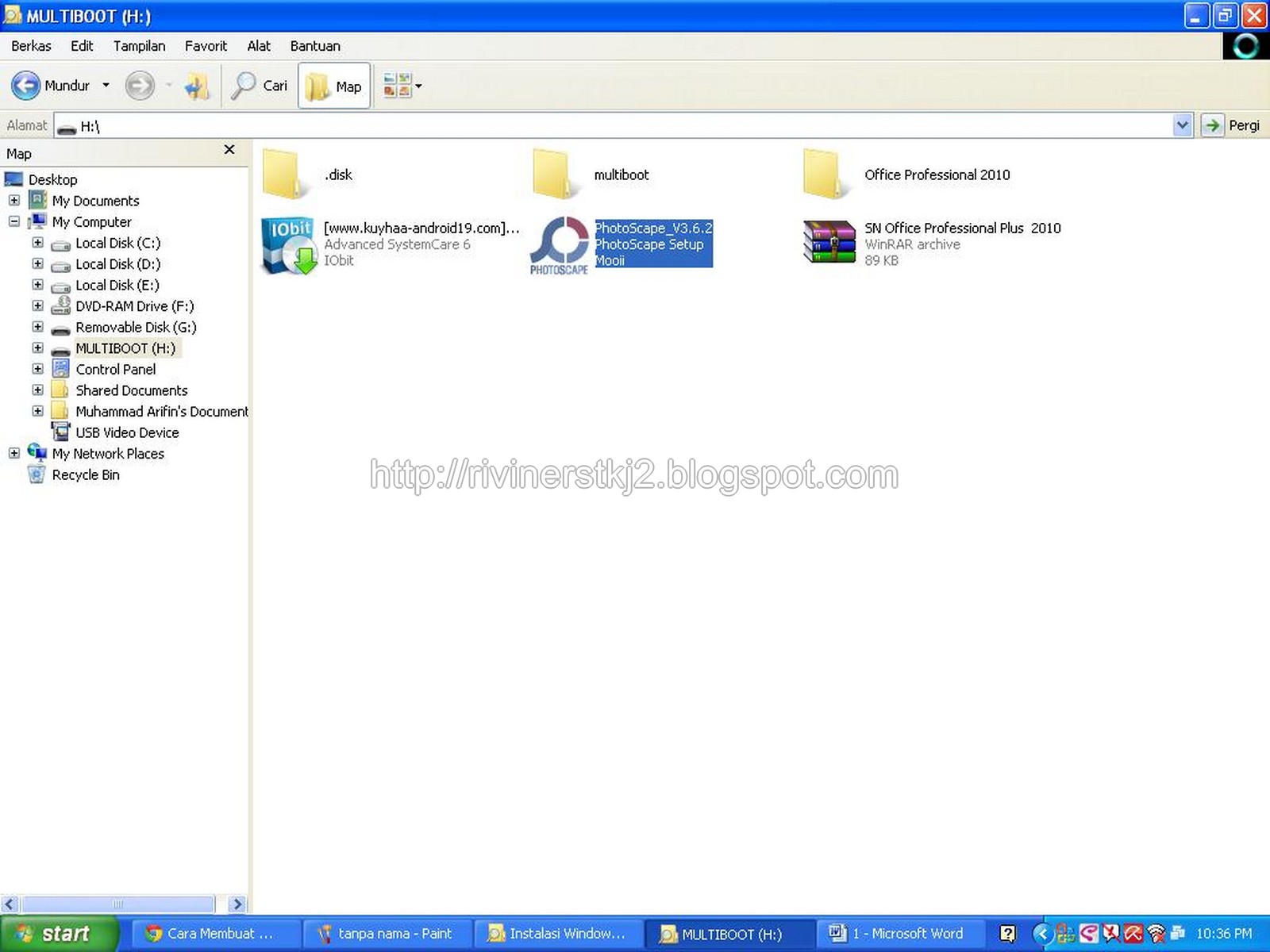This screenshot has width=1270, height=952.
Task: Click the wireless network tray icon
Action: pos(1156,934)
